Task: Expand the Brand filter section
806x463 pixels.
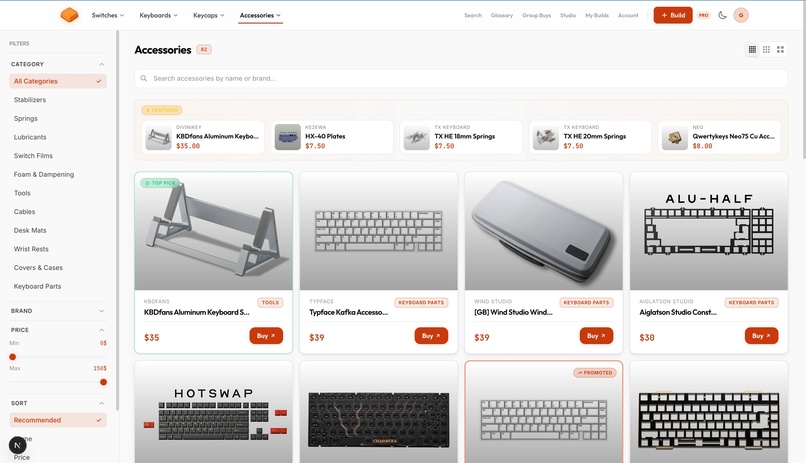Action: [58, 311]
